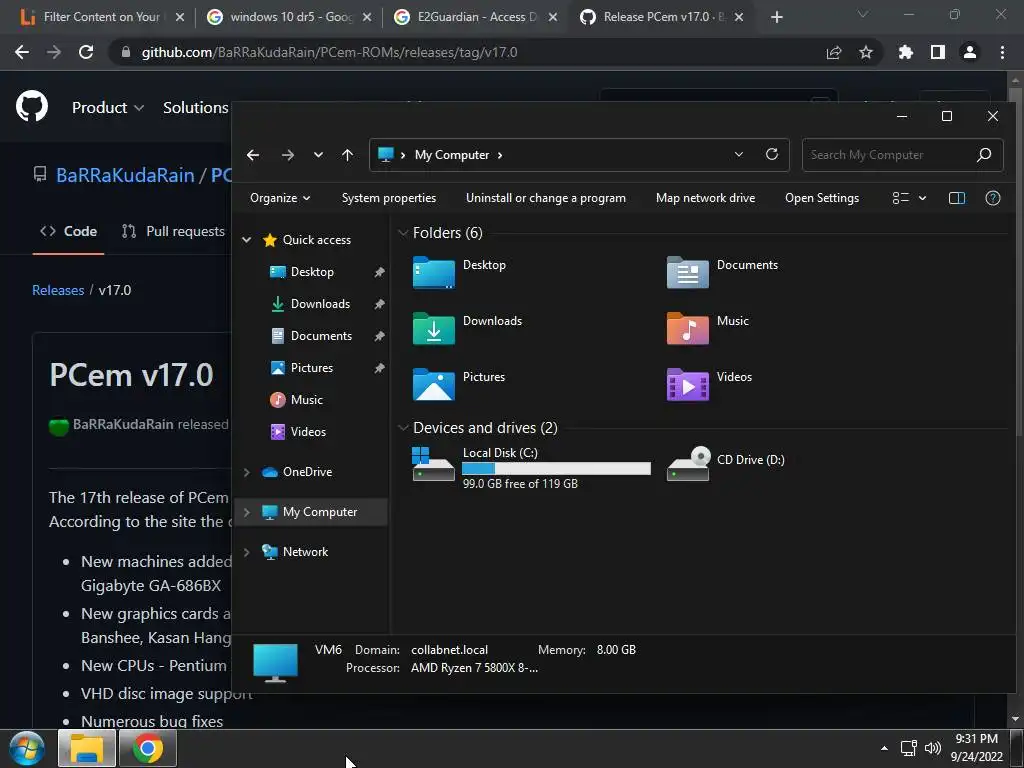Refresh the My Computer view
This screenshot has height=768, width=1024.
coord(772,154)
